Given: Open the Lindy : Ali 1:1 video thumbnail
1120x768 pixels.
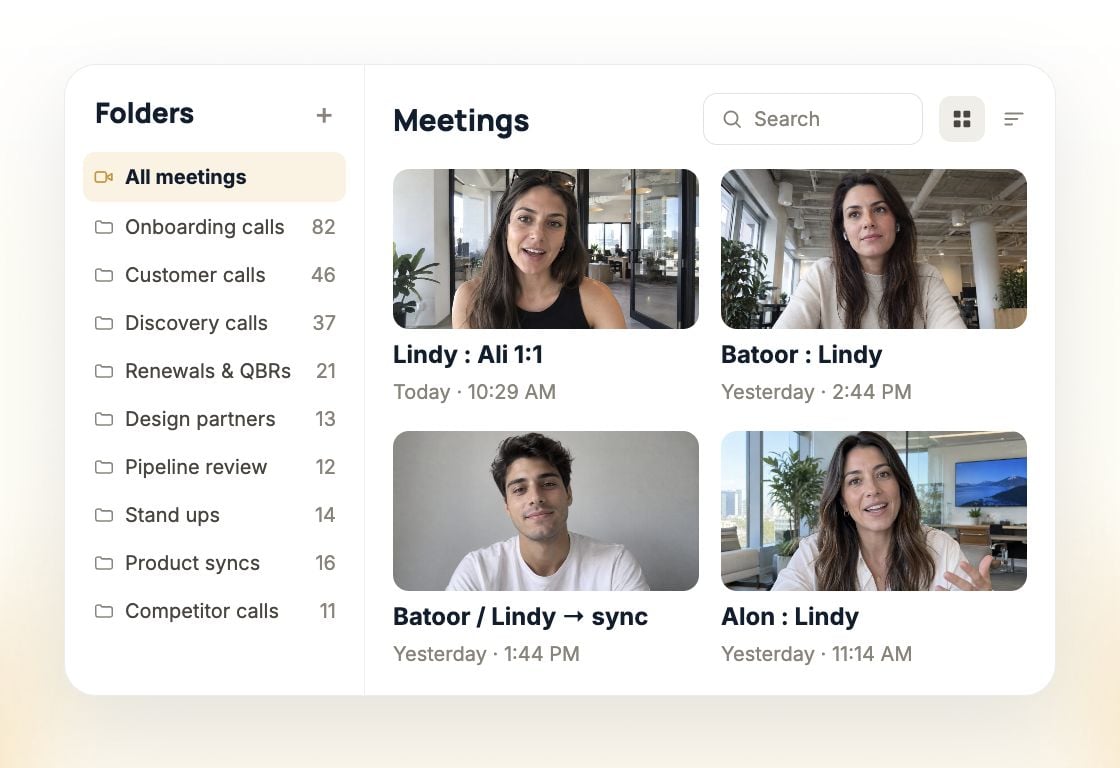Looking at the screenshot, I should [x=546, y=249].
